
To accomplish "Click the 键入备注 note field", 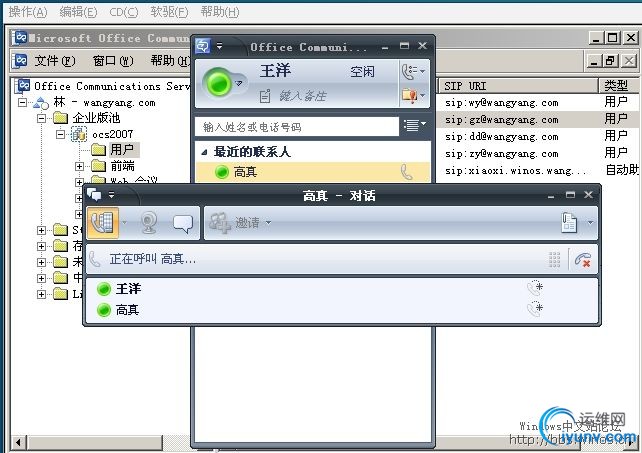I will point(303,96).
